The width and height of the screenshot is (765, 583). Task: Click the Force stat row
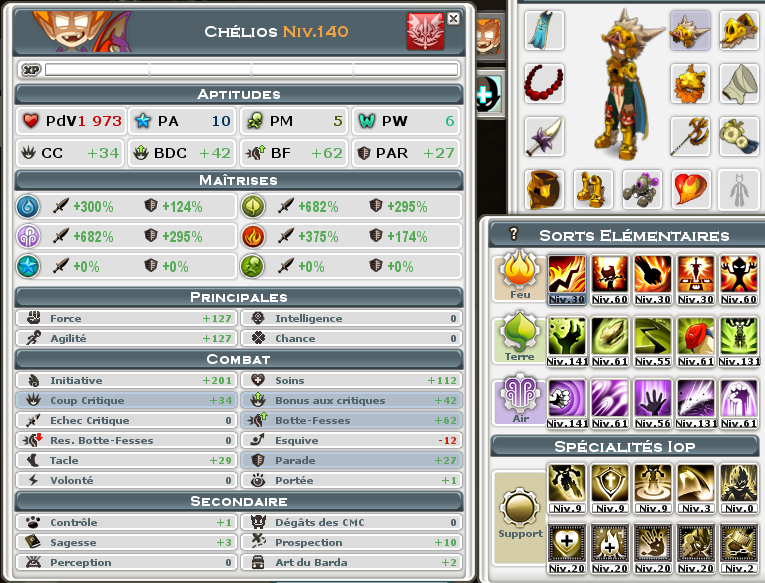click(x=126, y=318)
